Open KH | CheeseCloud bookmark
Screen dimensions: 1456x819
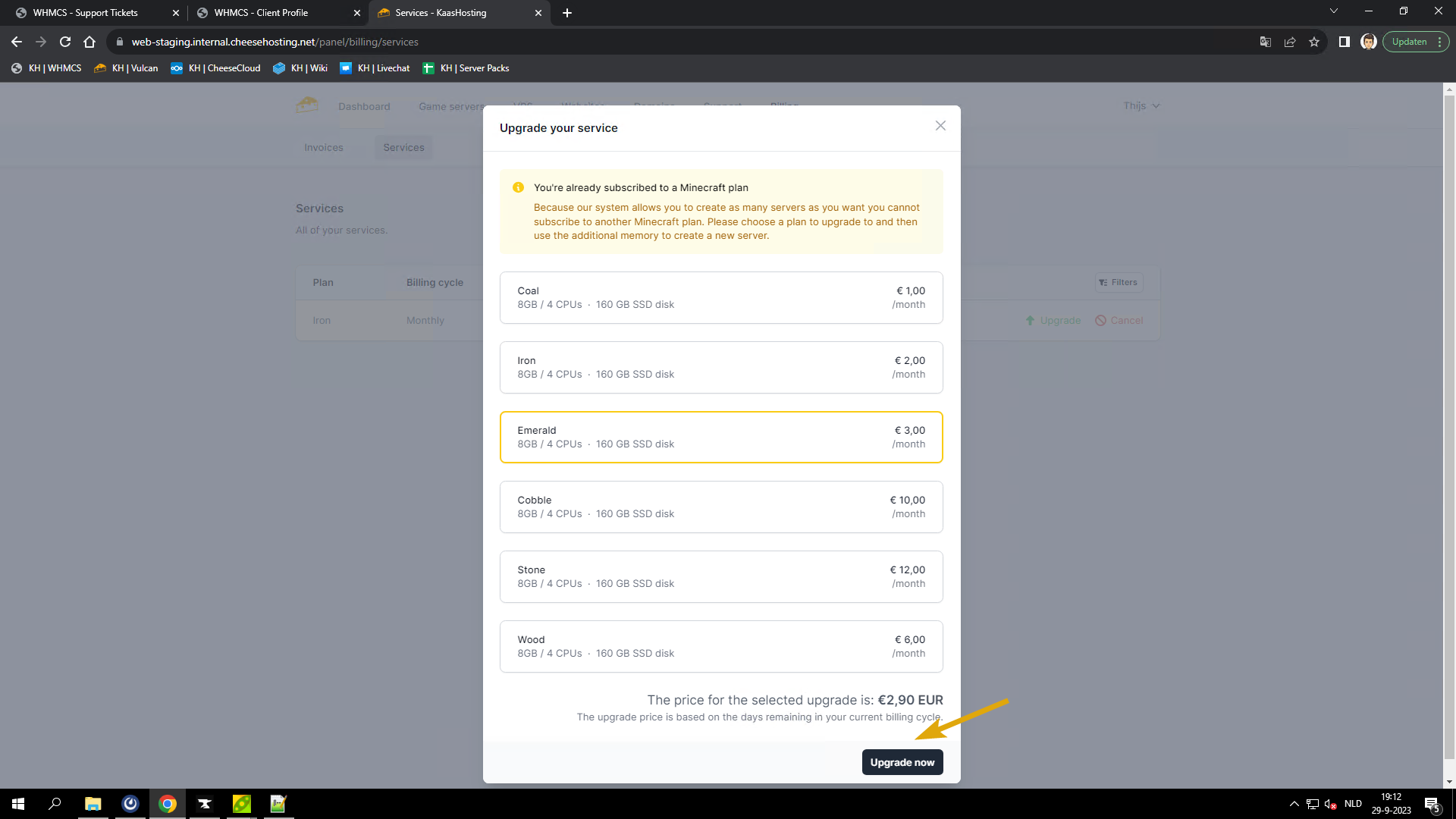(x=215, y=68)
